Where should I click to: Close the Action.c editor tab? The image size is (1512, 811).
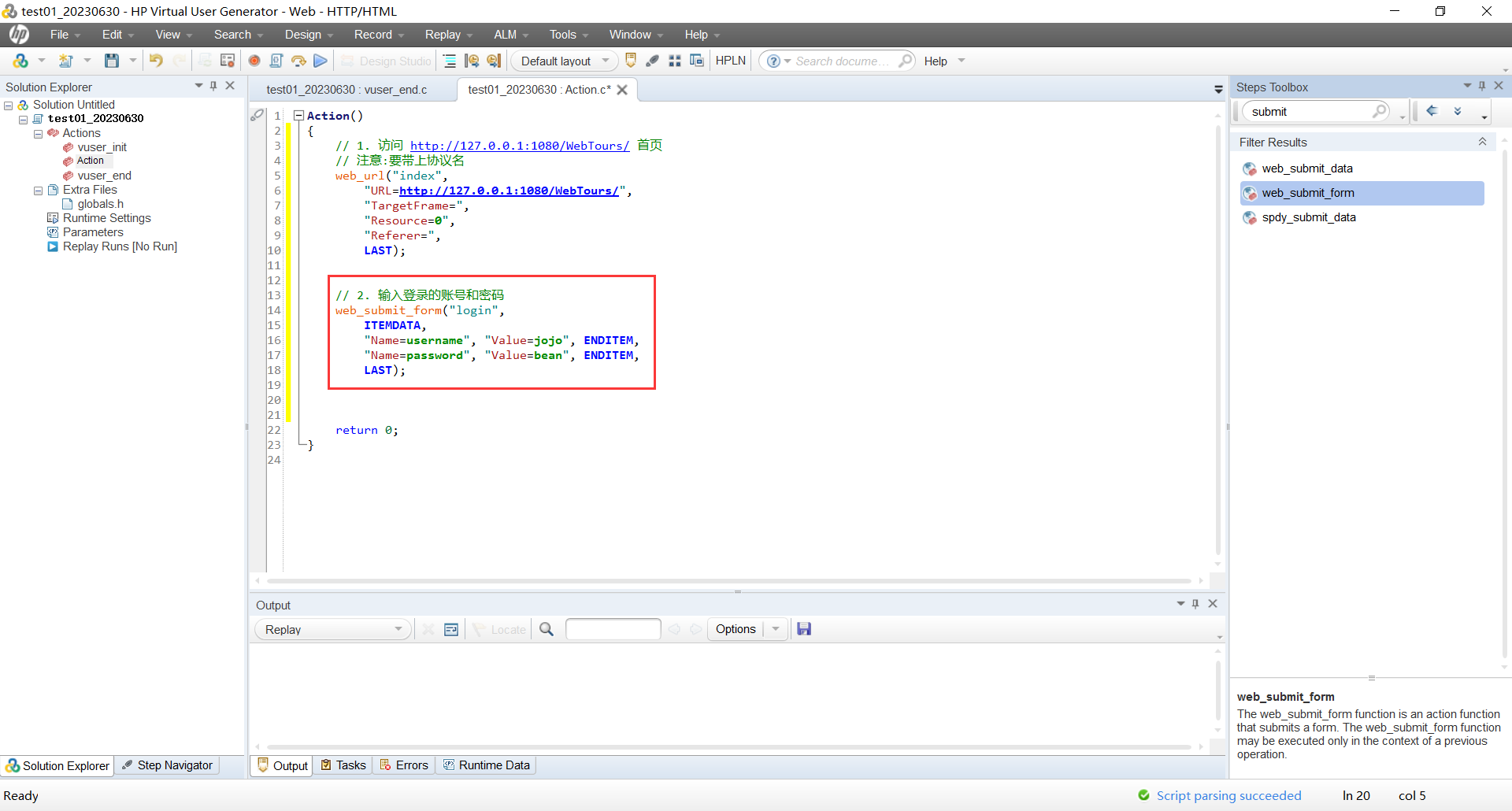[622, 90]
